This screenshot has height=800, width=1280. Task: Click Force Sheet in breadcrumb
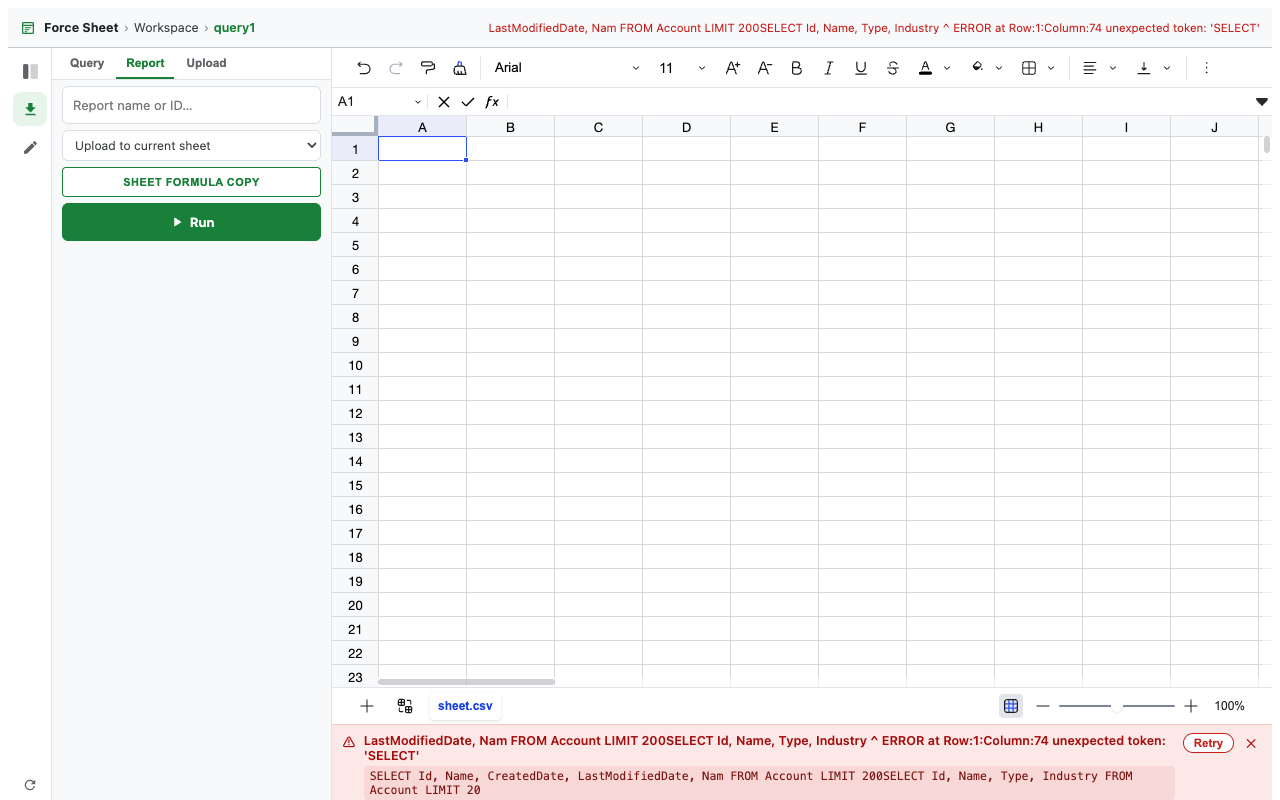81,28
